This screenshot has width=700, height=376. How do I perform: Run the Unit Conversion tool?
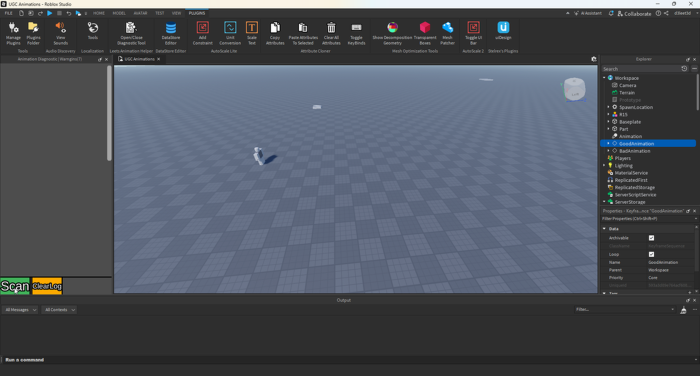click(x=230, y=33)
